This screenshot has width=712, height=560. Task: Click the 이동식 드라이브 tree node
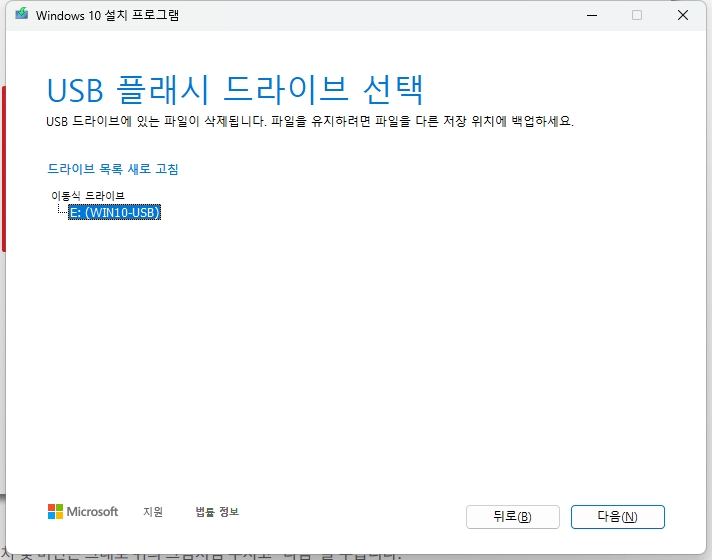(88, 196)
